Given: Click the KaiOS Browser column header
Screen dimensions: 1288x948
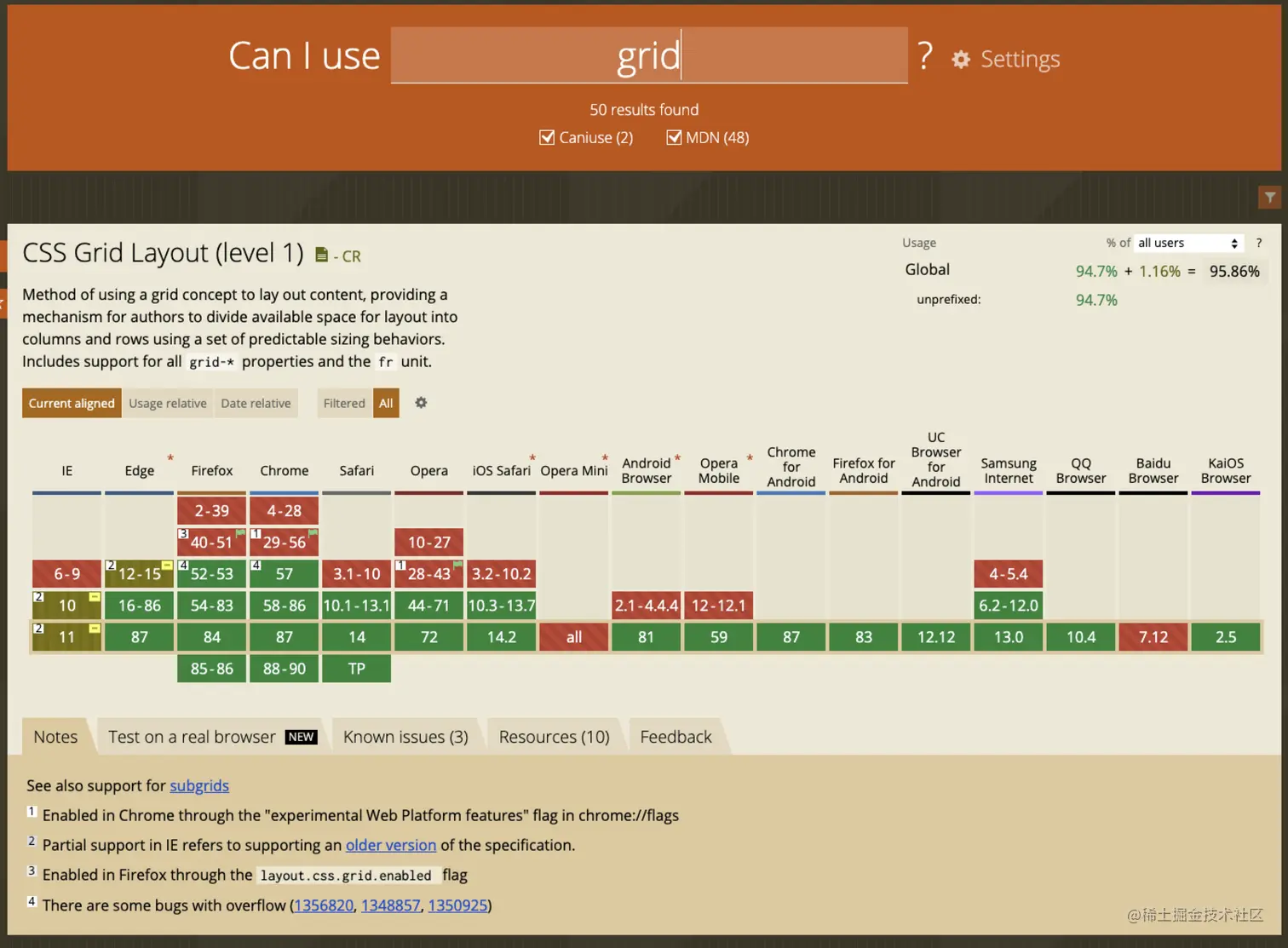Looking at the screenshot, I should click(1226, 470).
